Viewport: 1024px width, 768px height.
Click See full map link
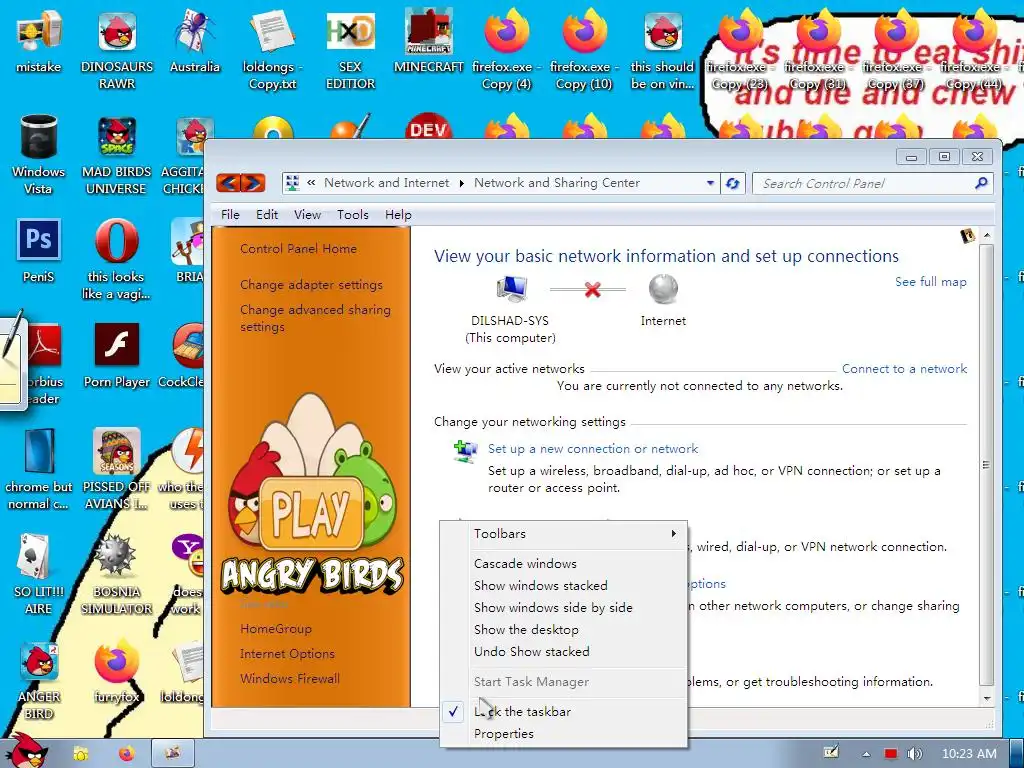pos(931,281)
